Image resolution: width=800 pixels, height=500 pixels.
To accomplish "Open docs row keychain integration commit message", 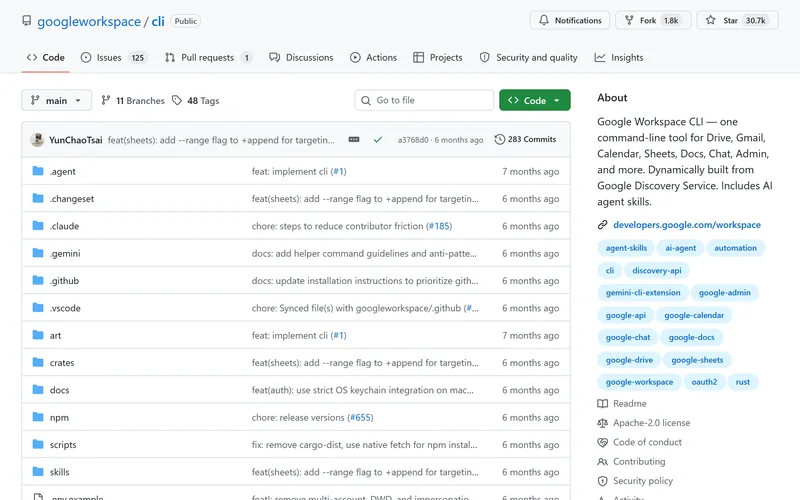I will (x=362, y=390).
